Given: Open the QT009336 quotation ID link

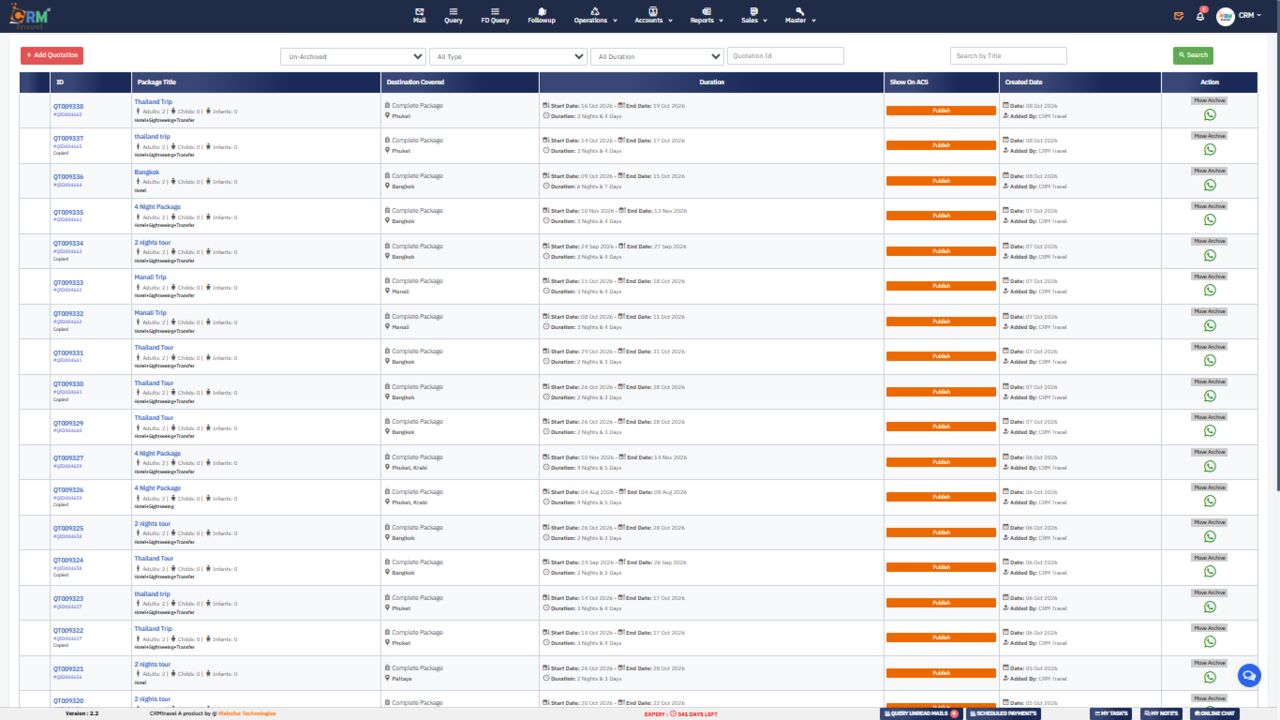Looking at the screenshot, I should click(68, 176).
